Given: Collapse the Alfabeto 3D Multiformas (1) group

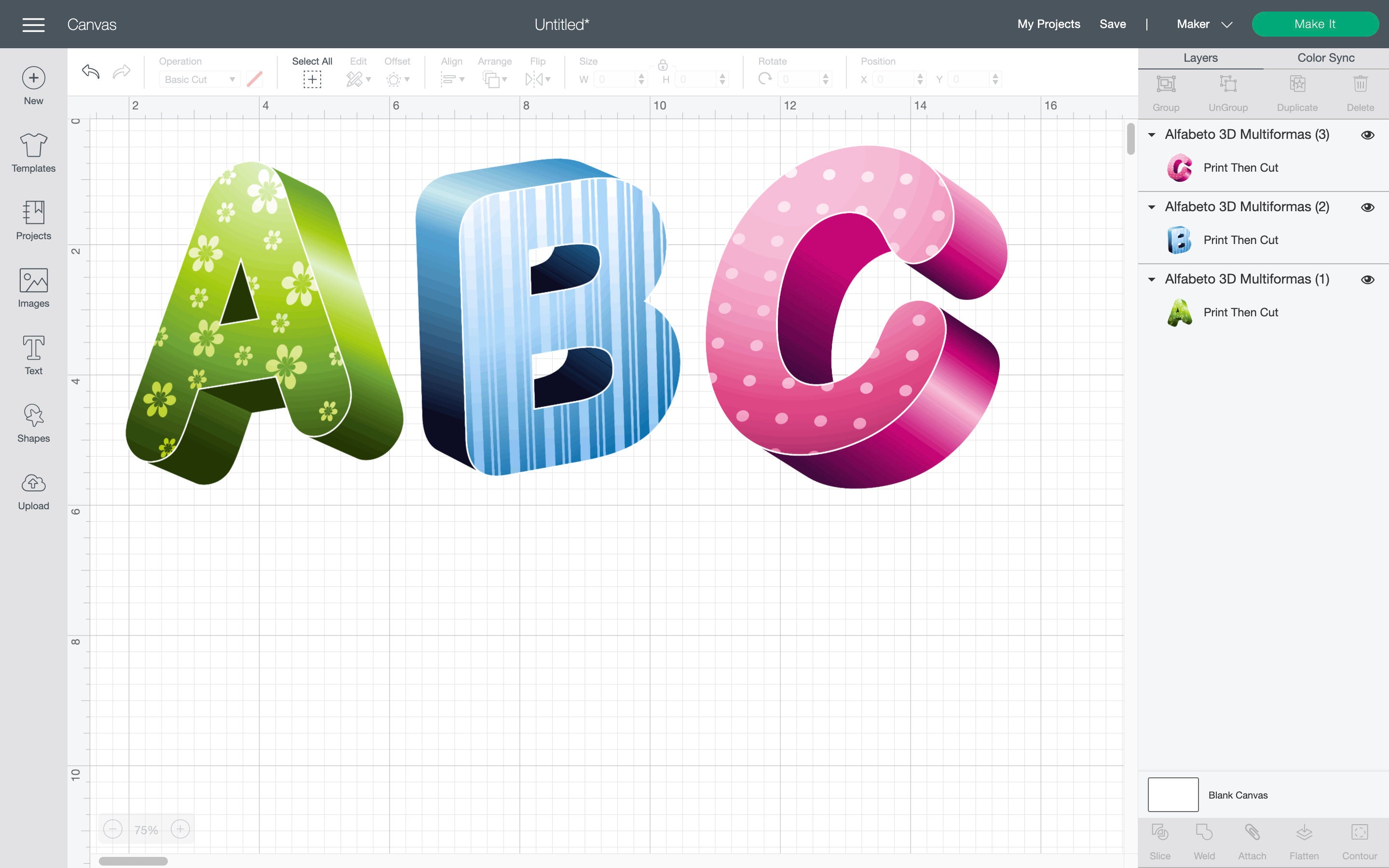Looking at the screenshot, I should [1153, 279].
